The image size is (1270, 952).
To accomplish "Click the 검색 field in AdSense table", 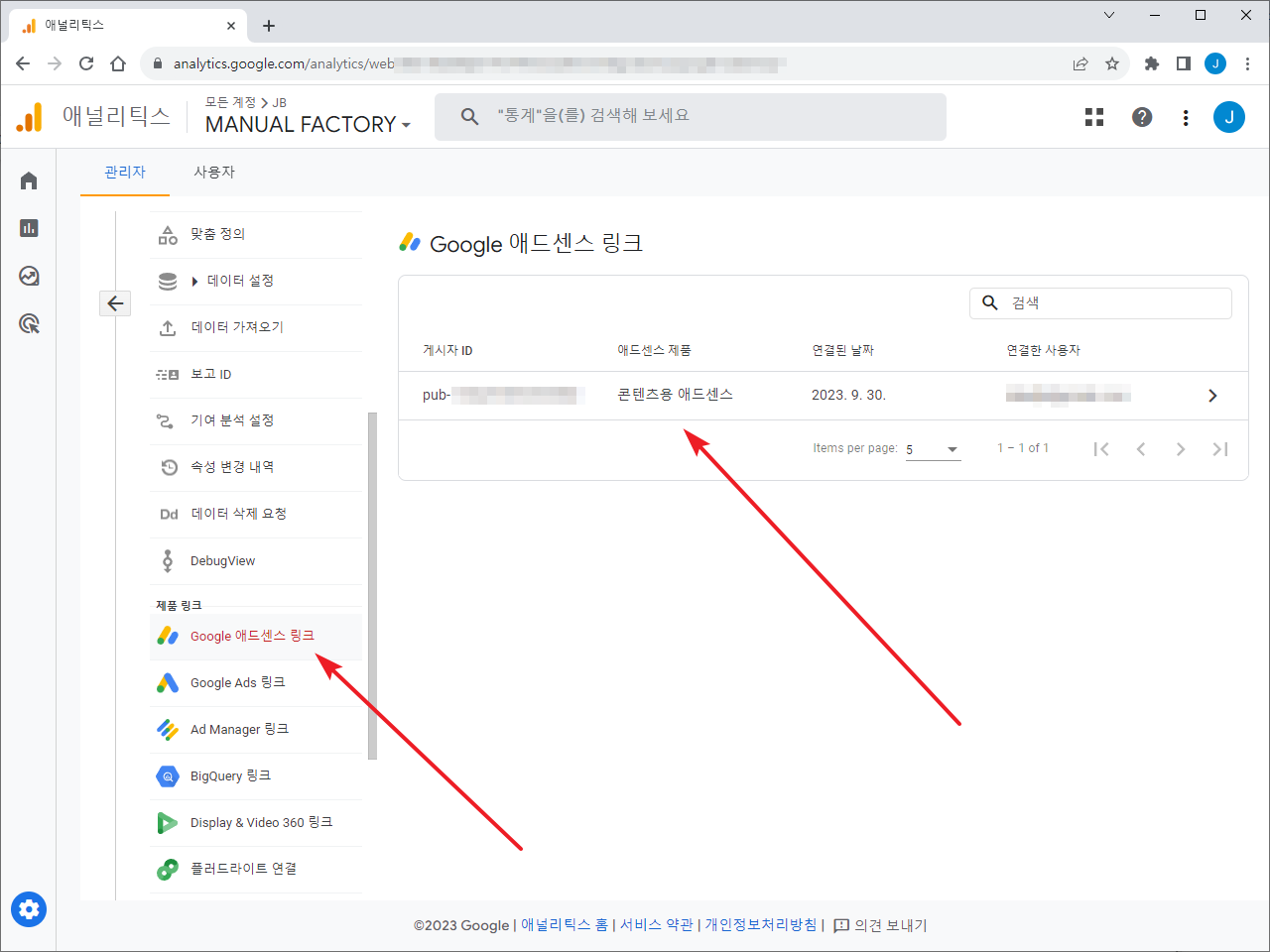I will [x=1100, y=302].
